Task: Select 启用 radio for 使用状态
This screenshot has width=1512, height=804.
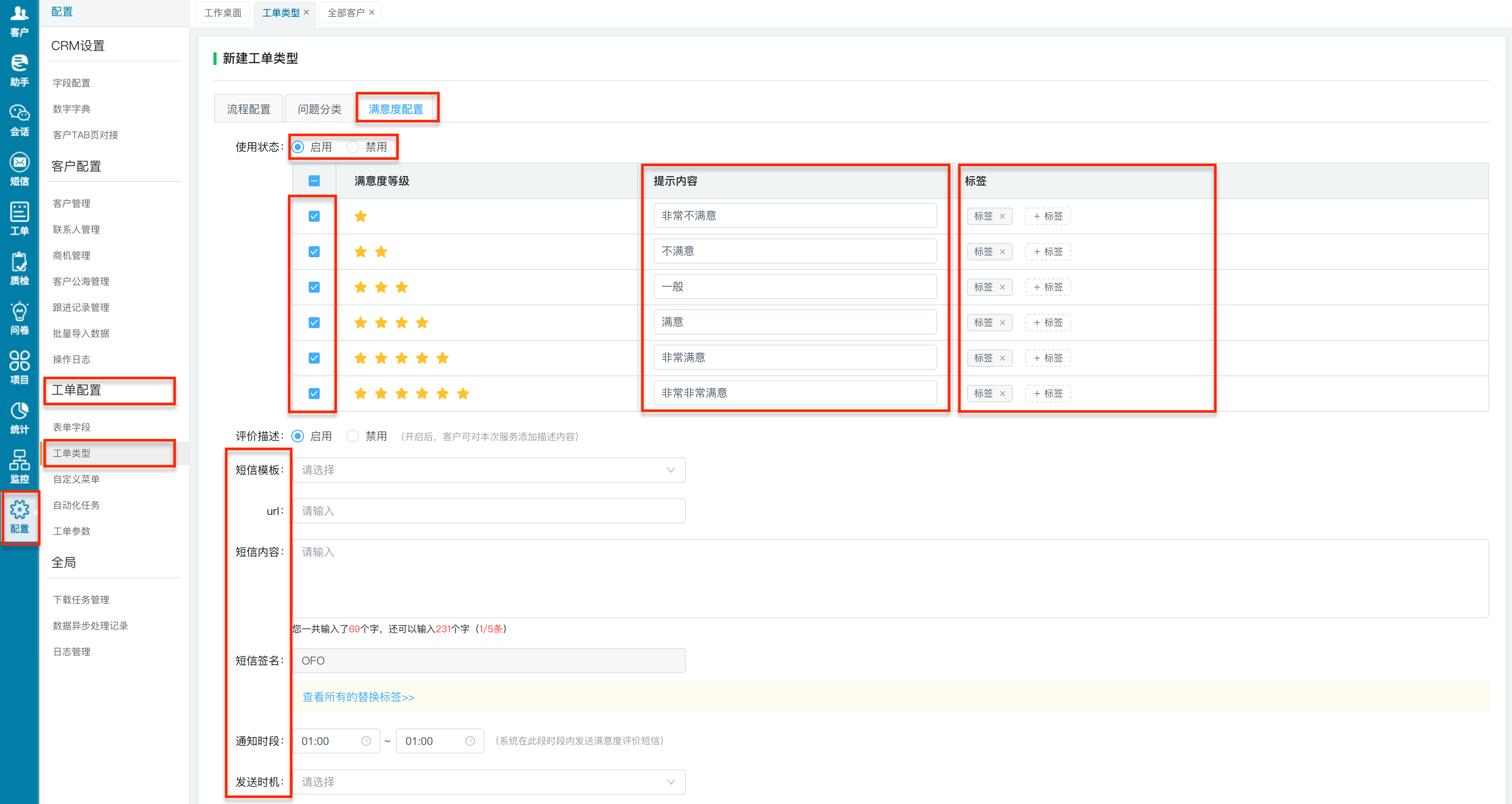Action: coord(298,147)
